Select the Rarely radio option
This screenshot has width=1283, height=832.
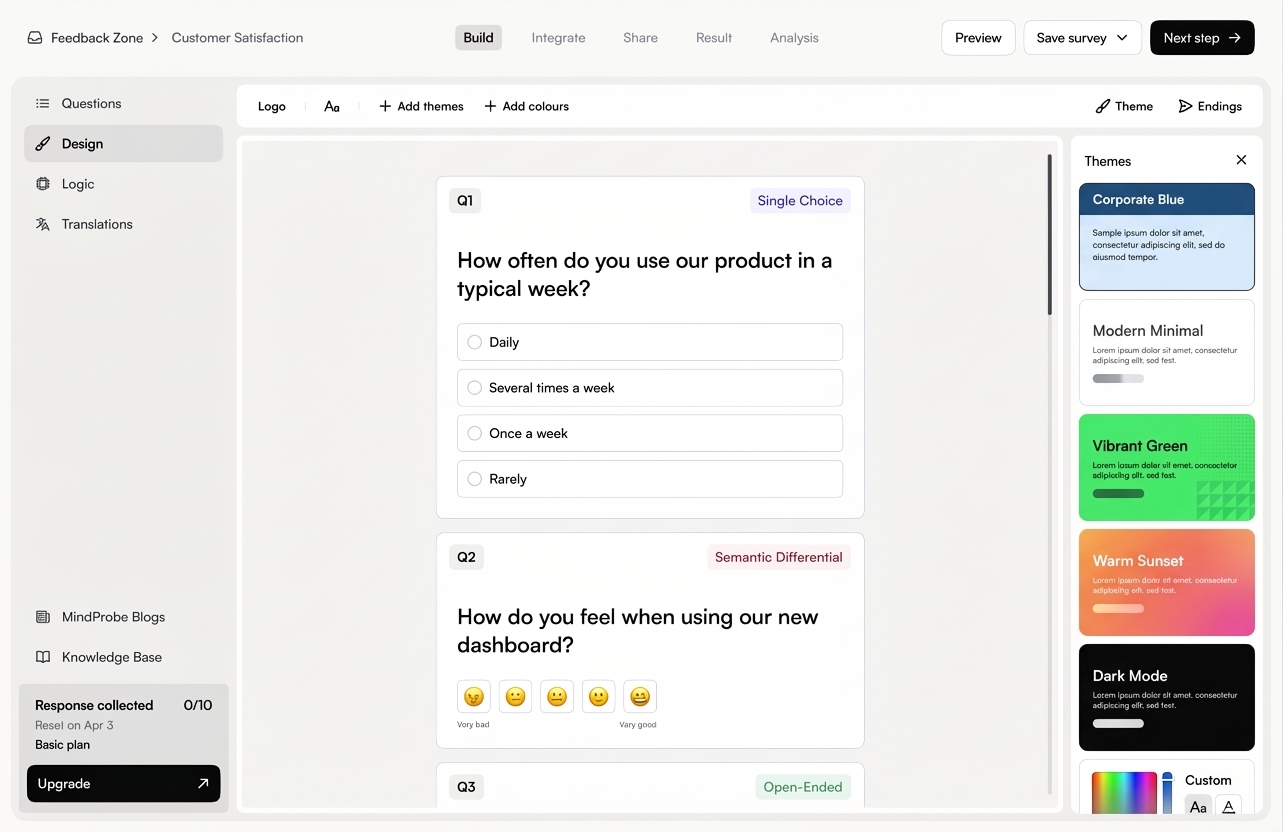[x=475, y=479]
